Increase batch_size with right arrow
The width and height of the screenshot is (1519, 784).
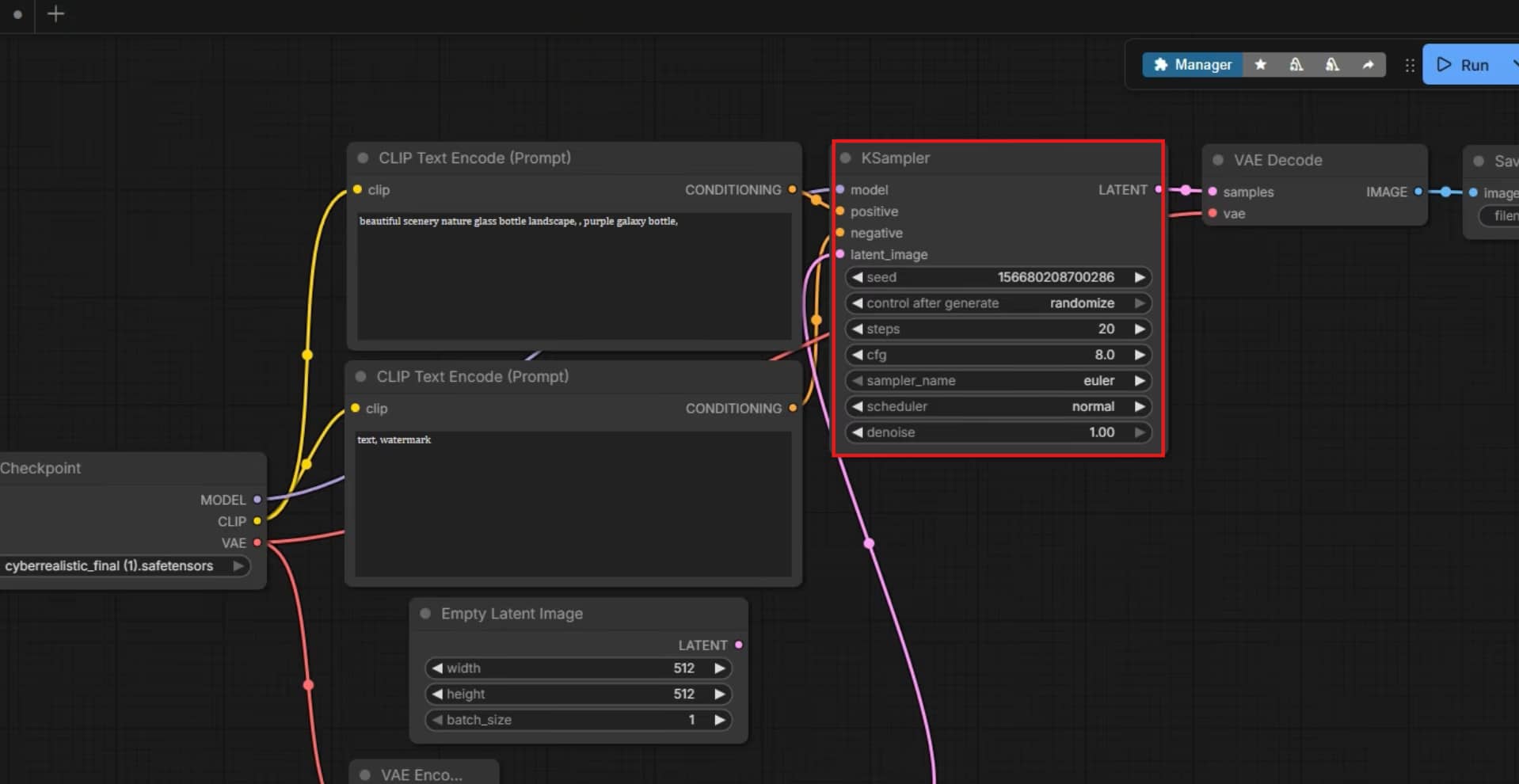[720, 720]
